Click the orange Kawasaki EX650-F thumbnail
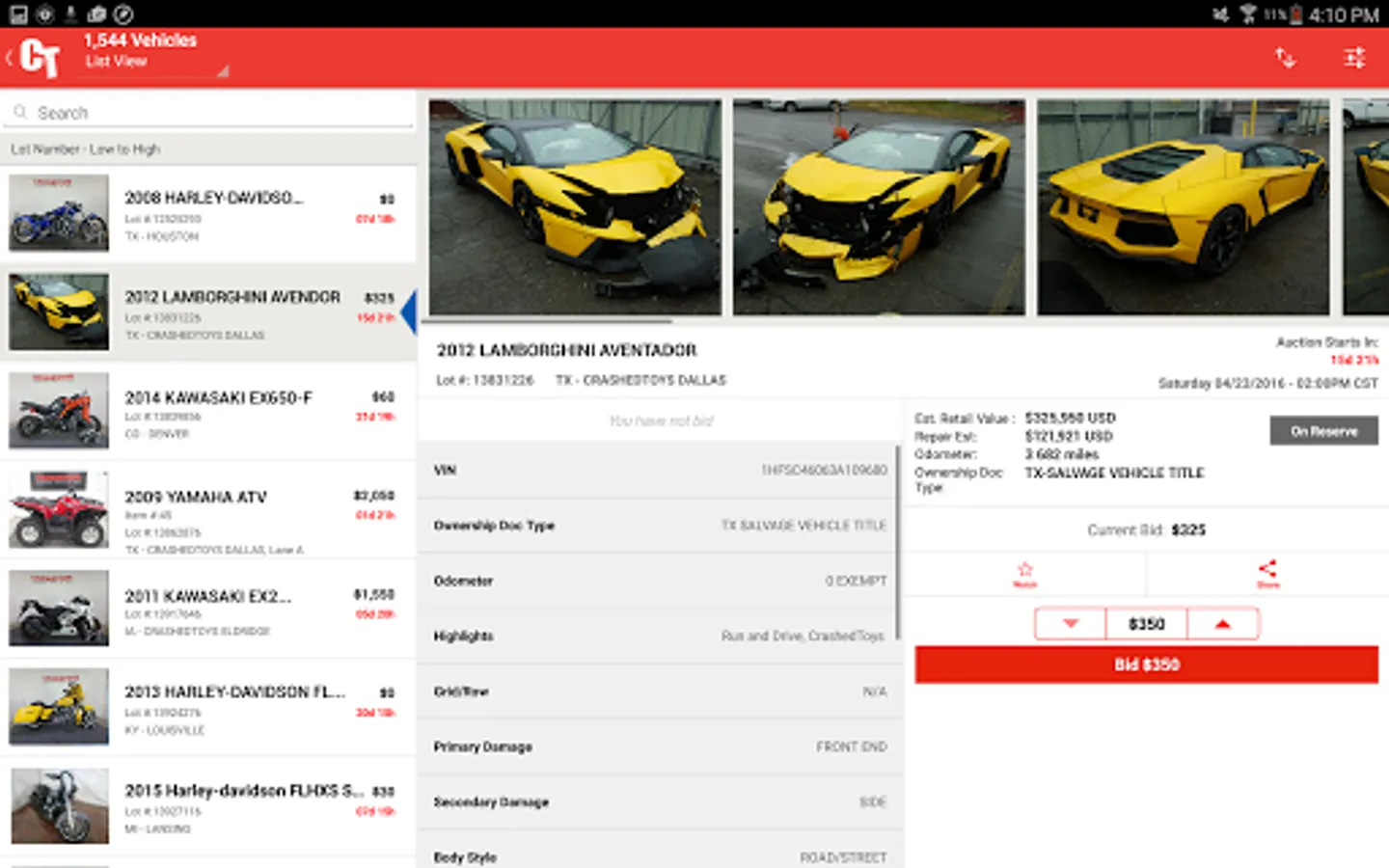The height and width of the screenshot is (868, 1389). click(x=59, y=411)
